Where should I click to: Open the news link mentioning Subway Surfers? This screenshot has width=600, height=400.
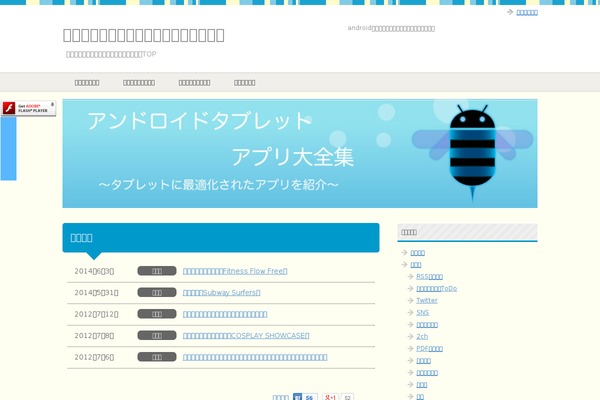point(222,292)
